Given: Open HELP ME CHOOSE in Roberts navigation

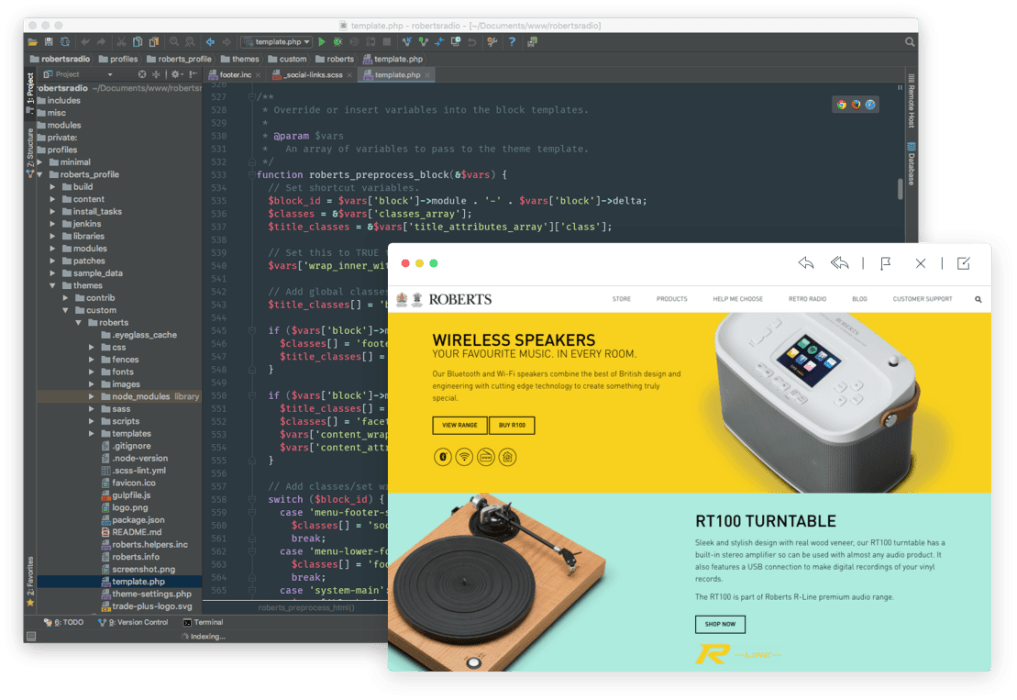Looking at the screenshot, I should point(737,299).
